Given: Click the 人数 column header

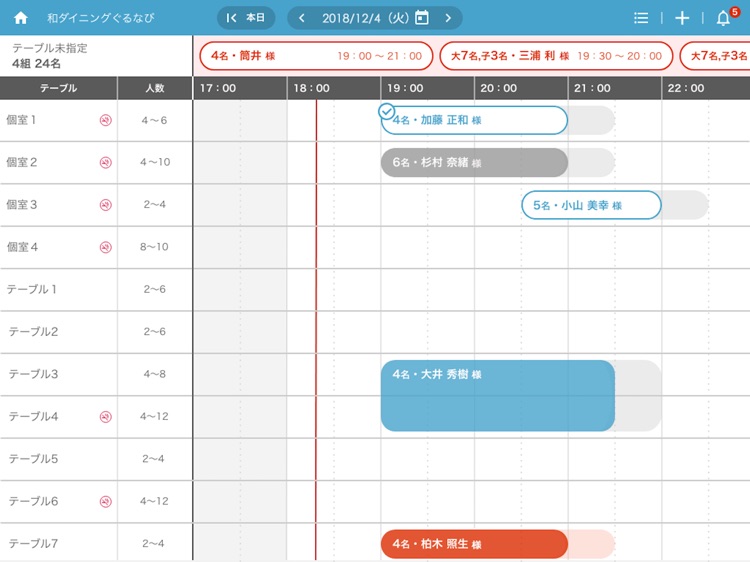Looking at the screenshot, I should pyautogui.click(x=154, y=88).
